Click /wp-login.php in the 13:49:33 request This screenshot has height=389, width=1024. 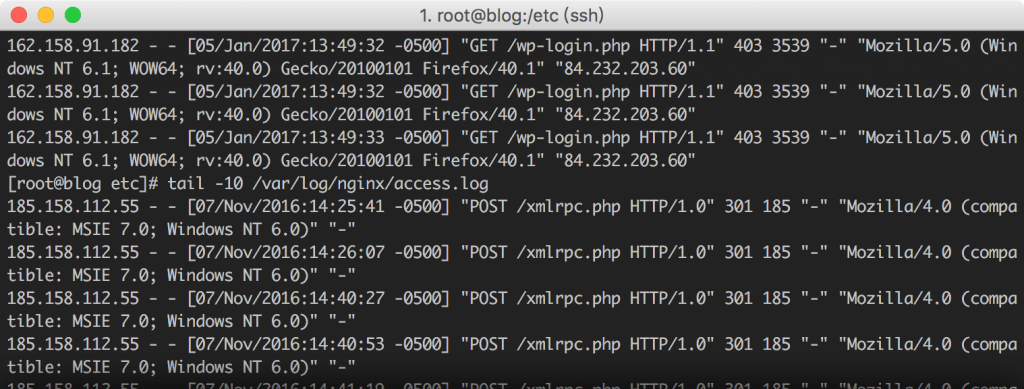567,138
